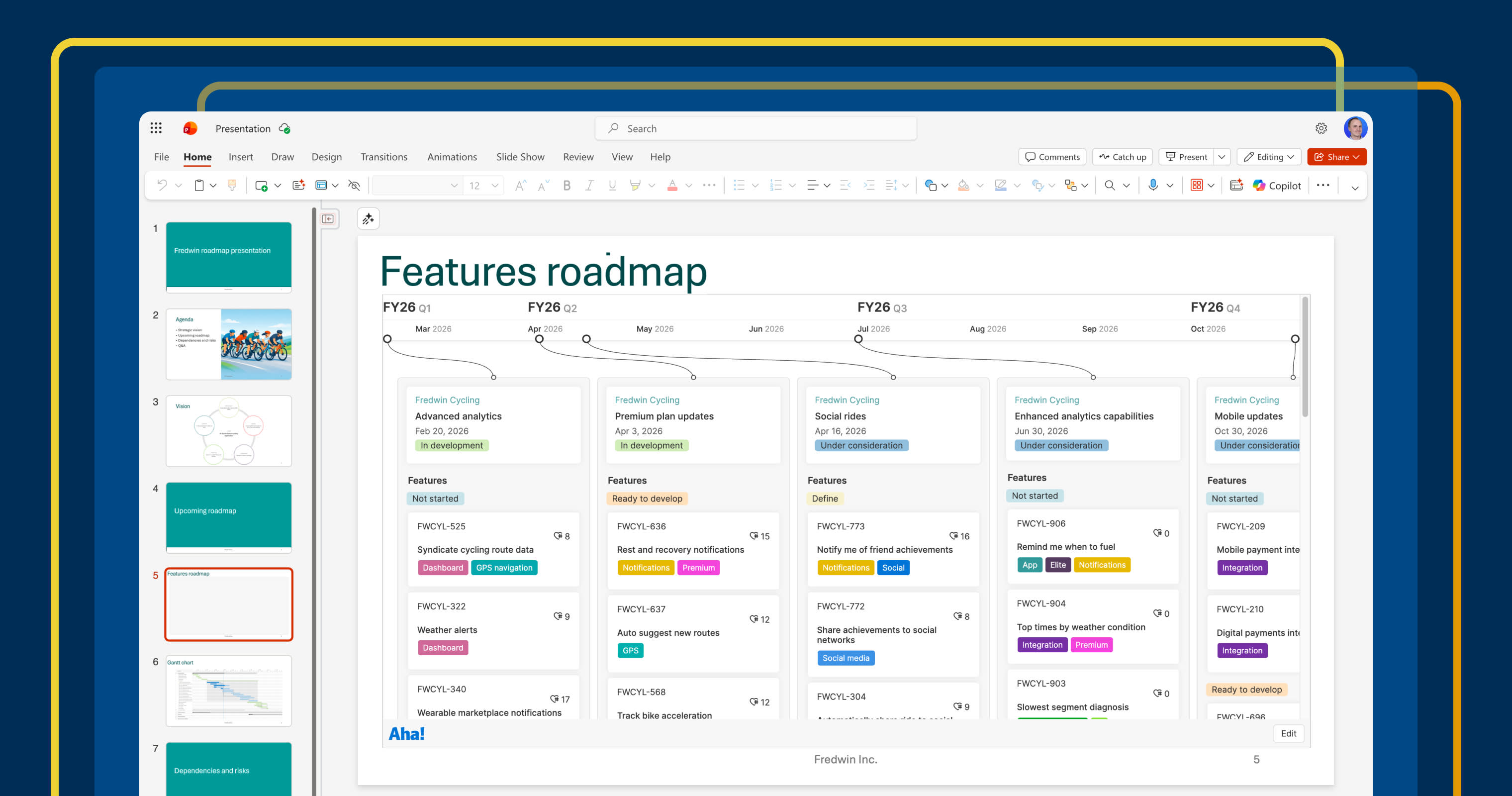Apply the Format Painter tool
This screenshot has height=796, width=1512.
(232, 185)
